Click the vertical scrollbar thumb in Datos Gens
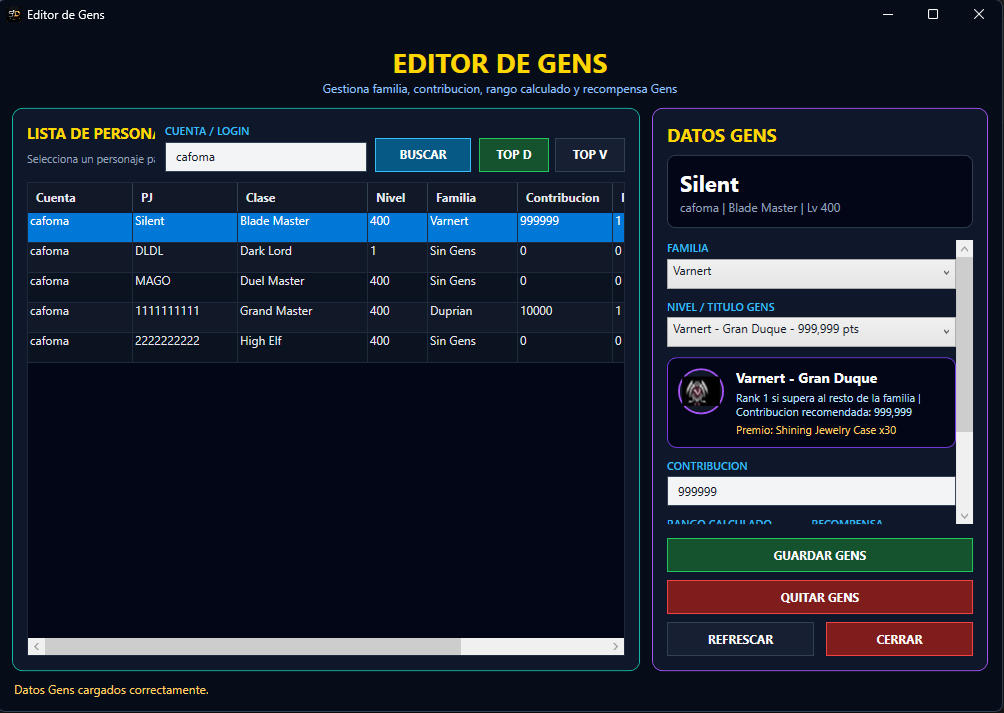This screenshot has width=1004, height=713. point(964,344)
